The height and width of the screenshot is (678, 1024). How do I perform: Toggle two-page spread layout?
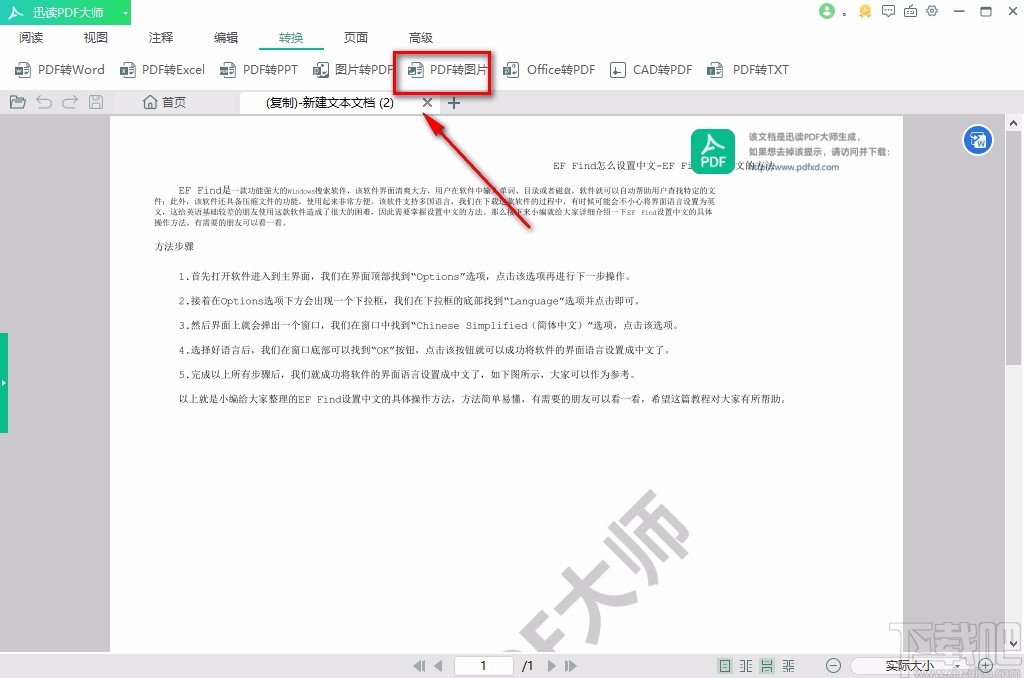tap(746, 664)
